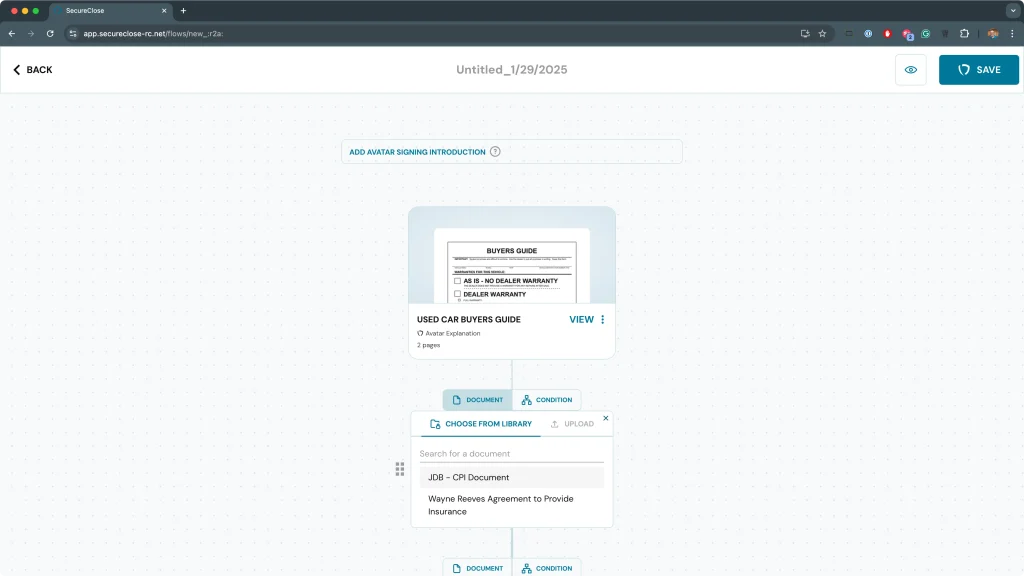Open the Buyers Guide document thumbnail
The width and height of the screenshot is (1024, 576).
point(511,265)
